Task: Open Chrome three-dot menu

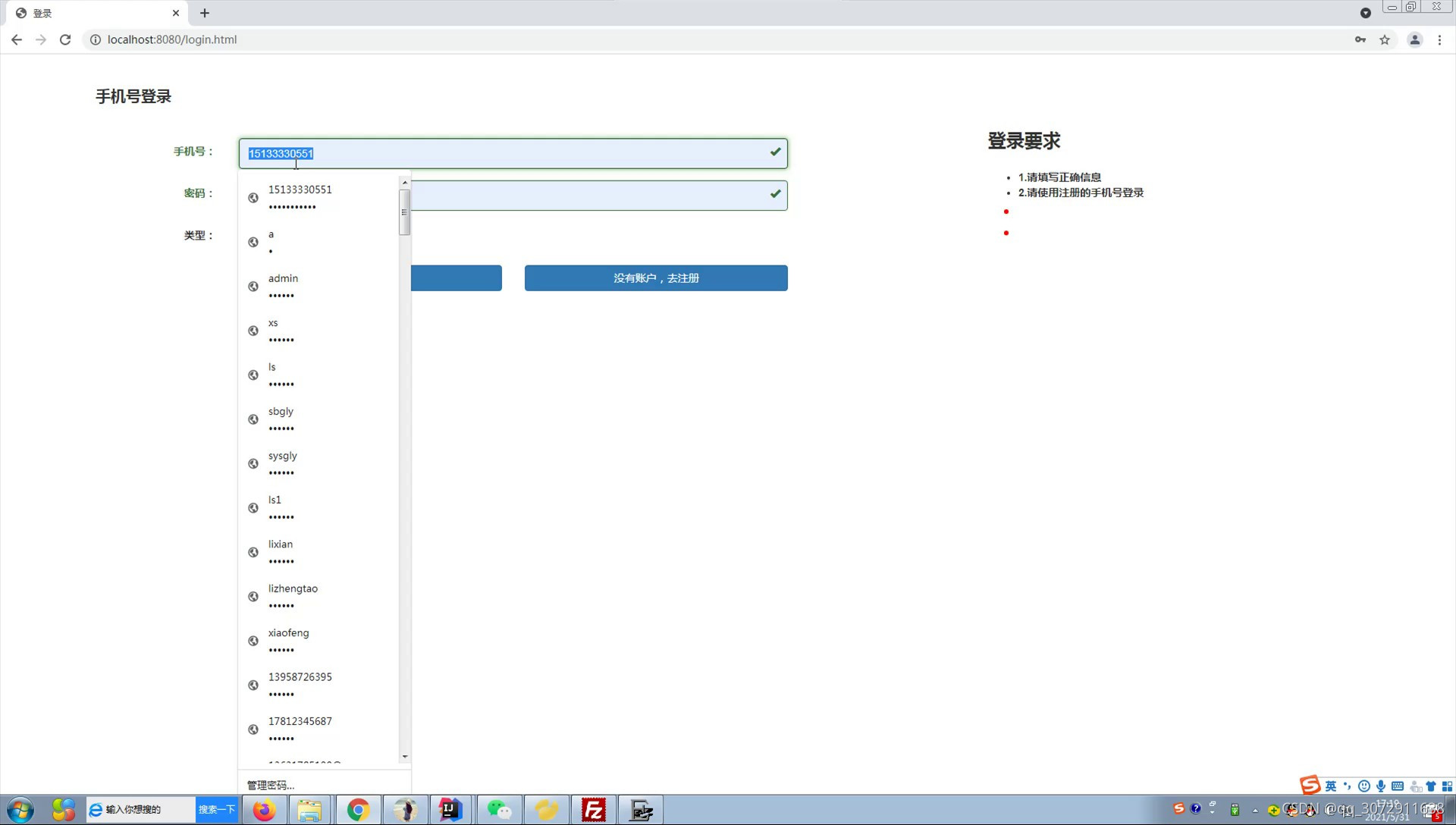Action: 1439,39
